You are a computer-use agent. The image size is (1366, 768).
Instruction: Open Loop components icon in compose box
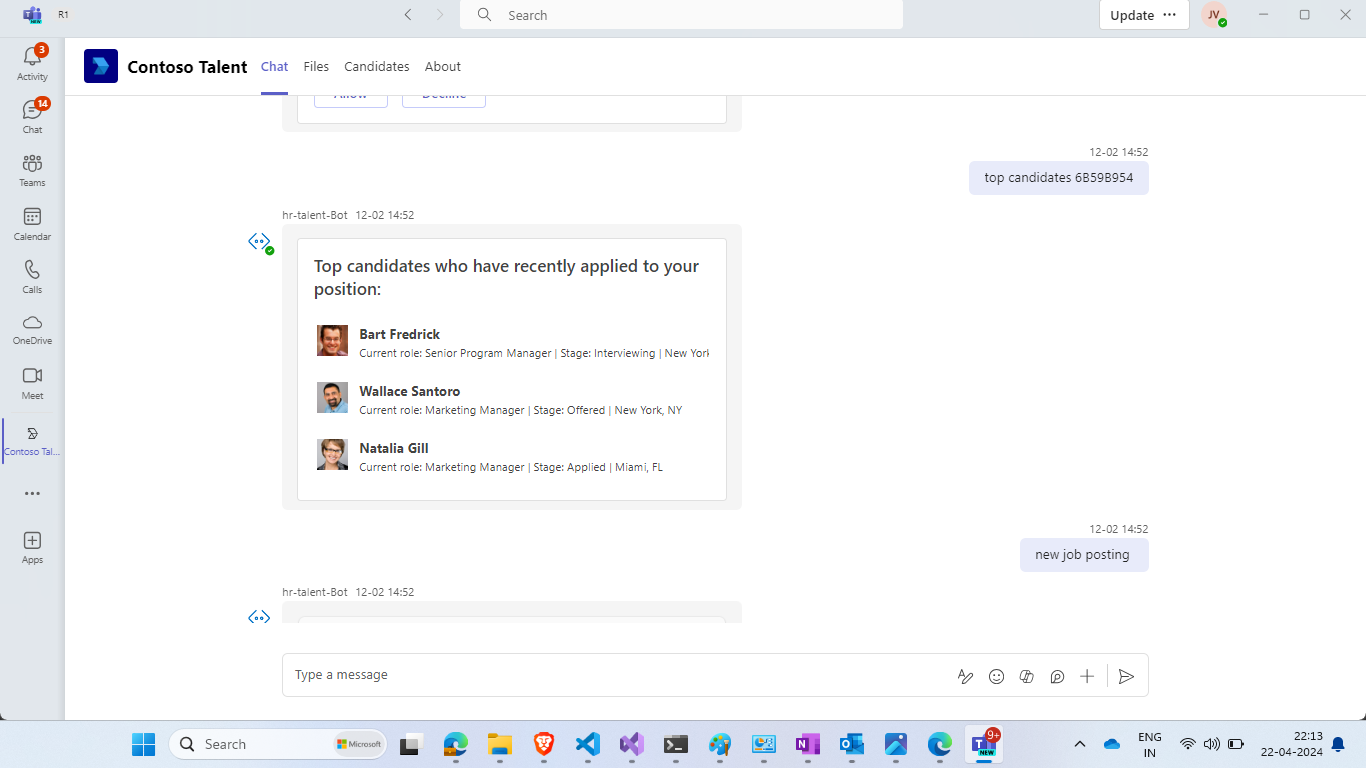point(1057,676)
